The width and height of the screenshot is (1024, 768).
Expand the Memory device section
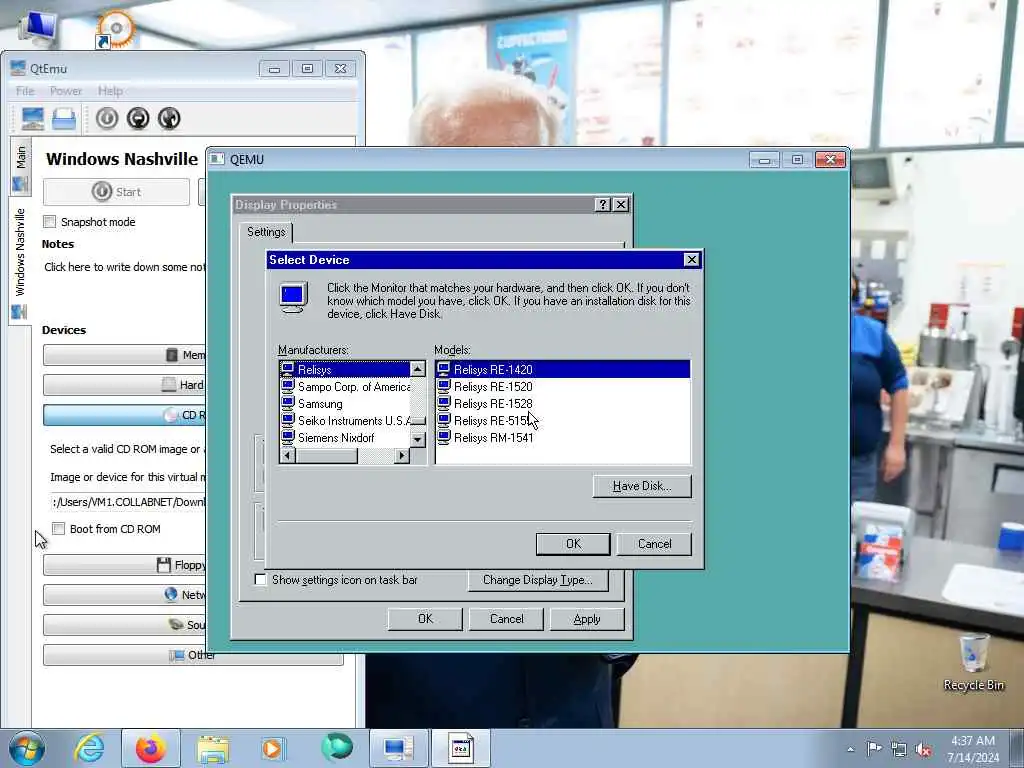click(x=124, y=355)
